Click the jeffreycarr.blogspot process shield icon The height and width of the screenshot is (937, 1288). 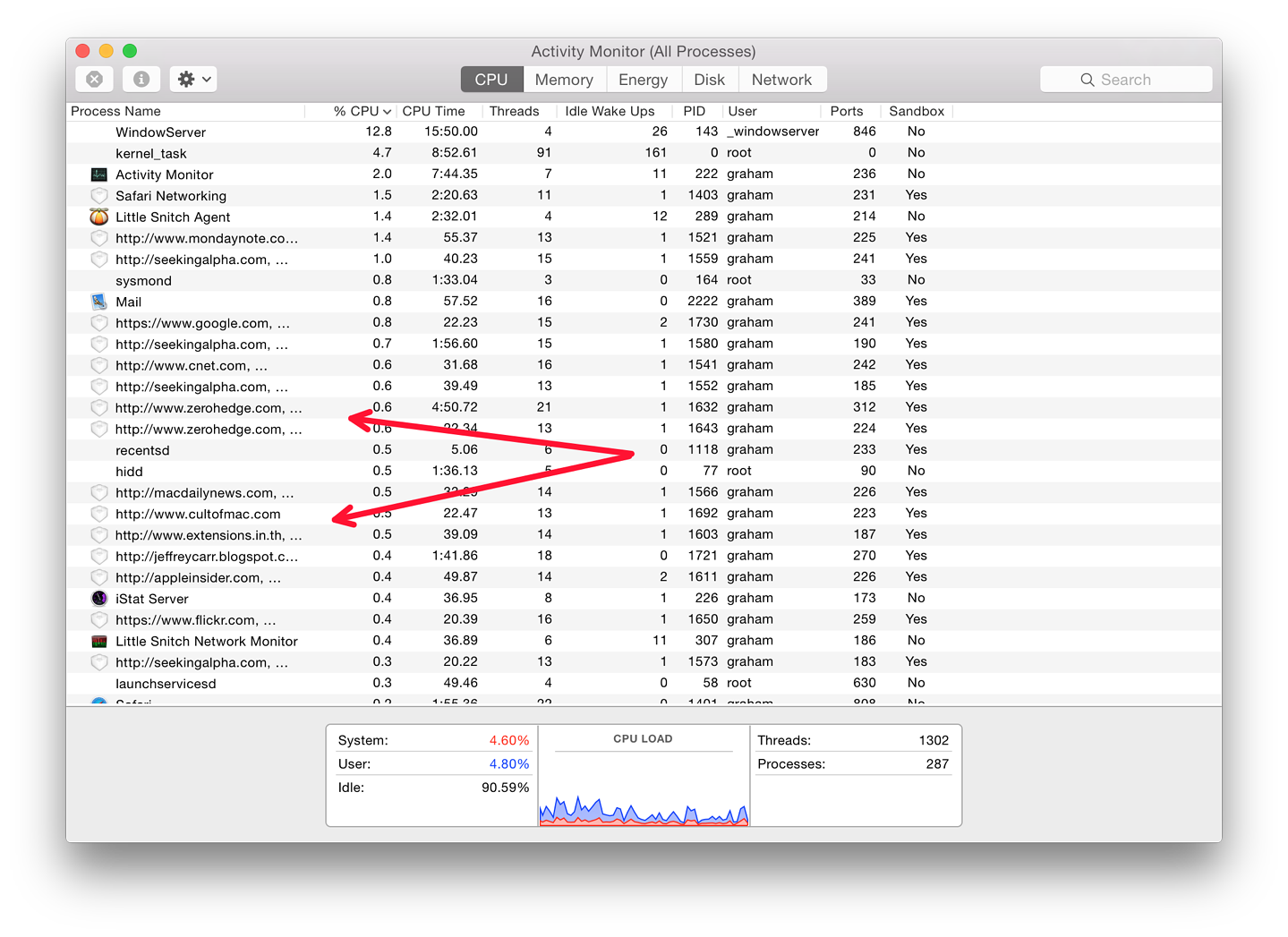98,557
